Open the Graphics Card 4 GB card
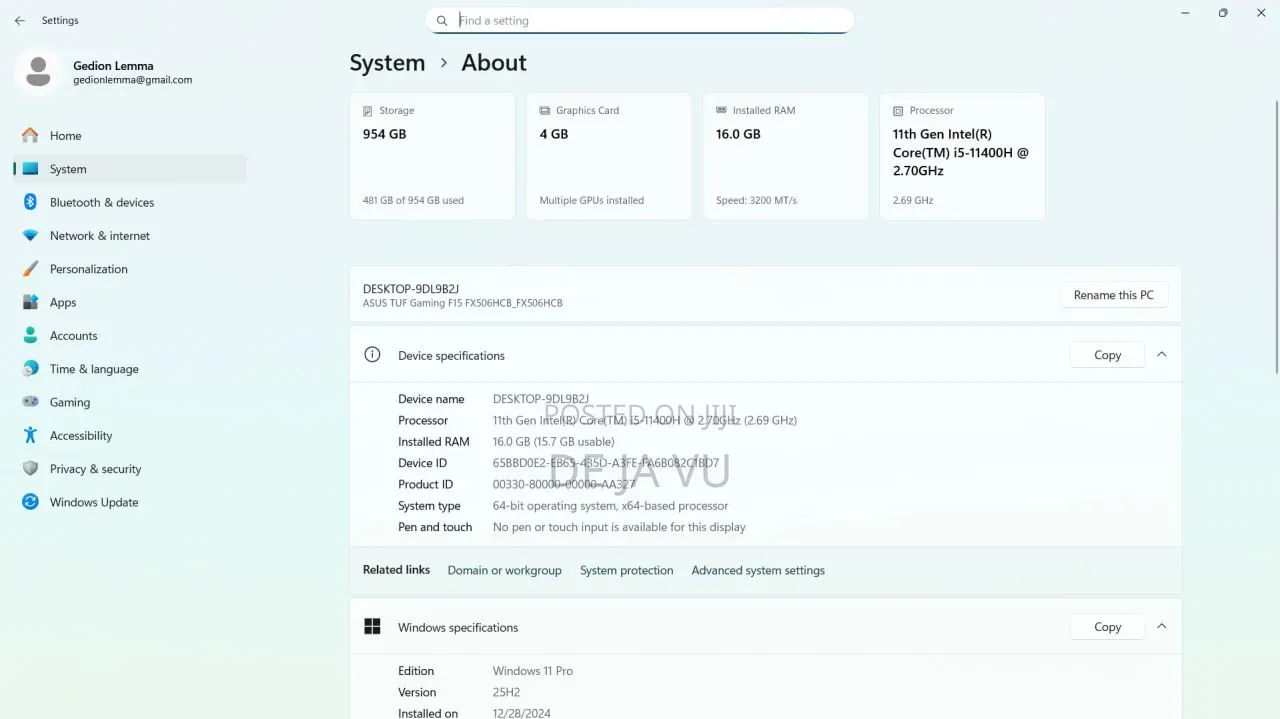The width and height of the screenshot is (1280, 719). pyautogui.click(x=609, y=156)
